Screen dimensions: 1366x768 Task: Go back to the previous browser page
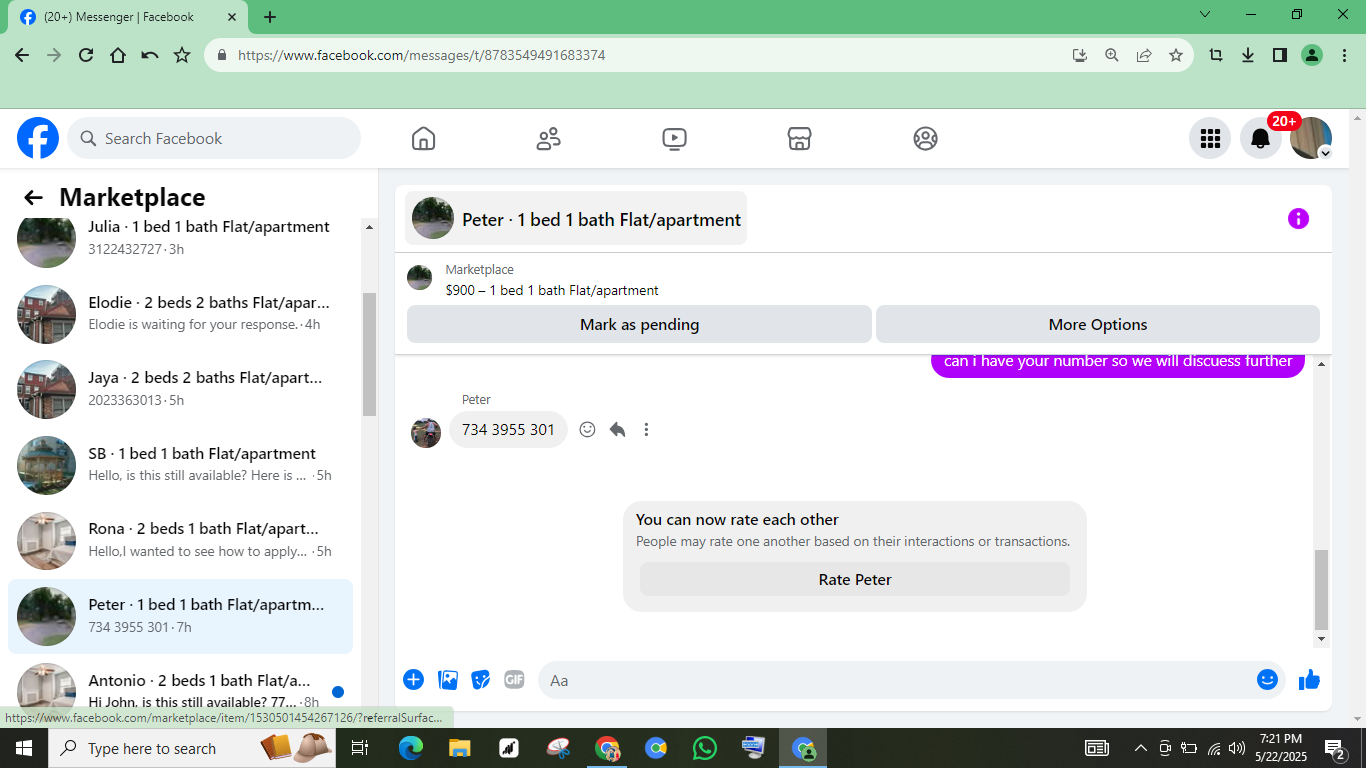(22, 56)
